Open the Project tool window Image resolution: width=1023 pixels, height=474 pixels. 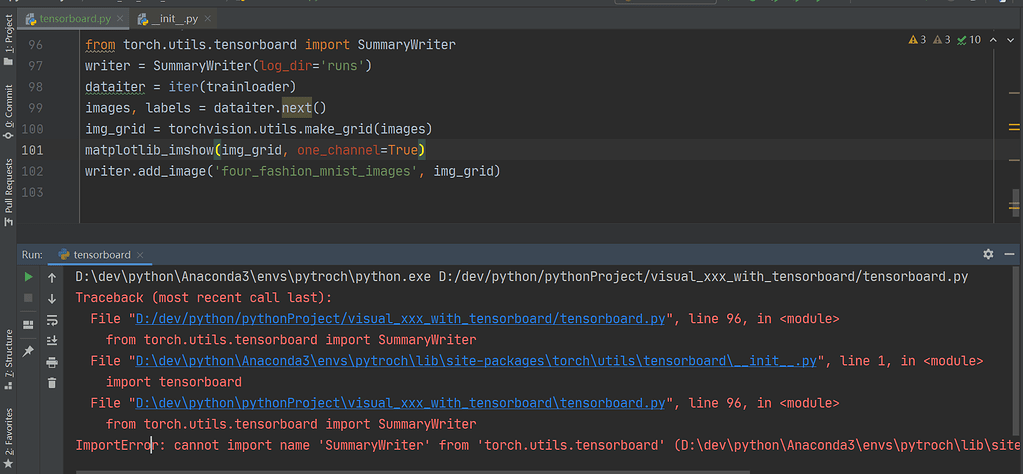click(8, 39)
